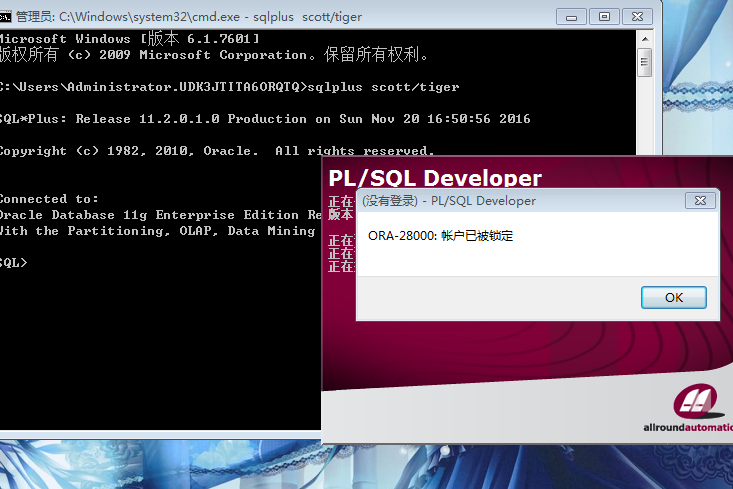Close the cmd.exe sqlplus window
Screen dimensions: 733x489
click(637, 17)
